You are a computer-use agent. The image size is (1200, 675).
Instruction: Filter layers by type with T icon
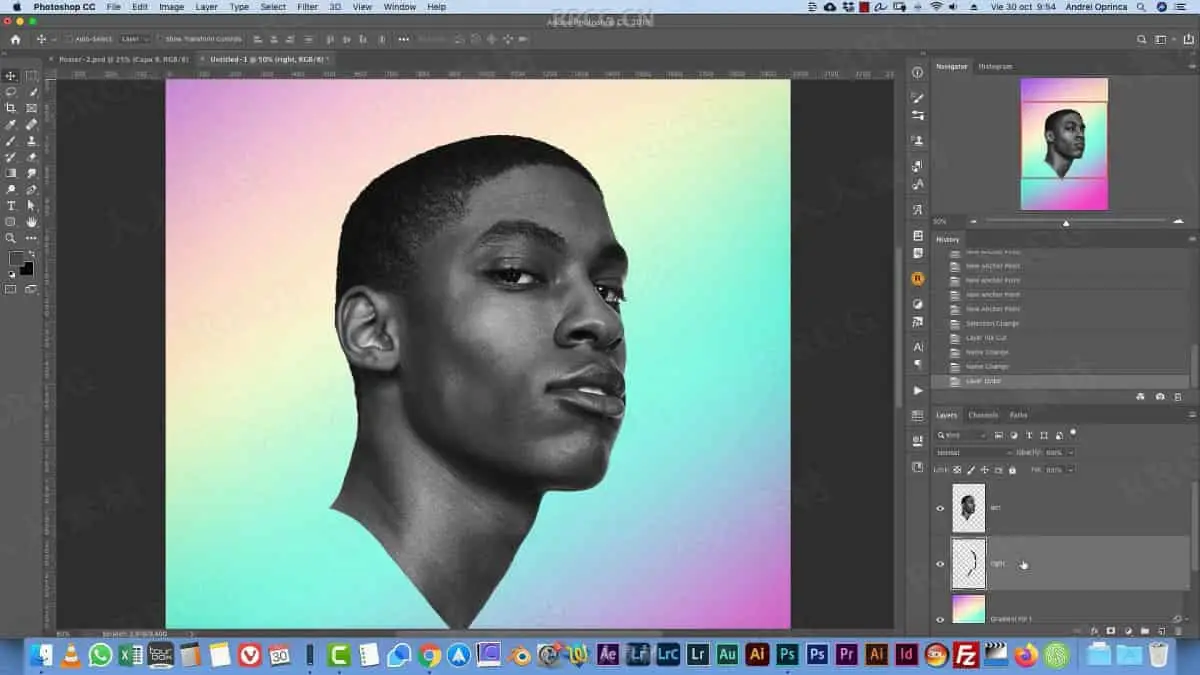click(x=1029, y=435)
